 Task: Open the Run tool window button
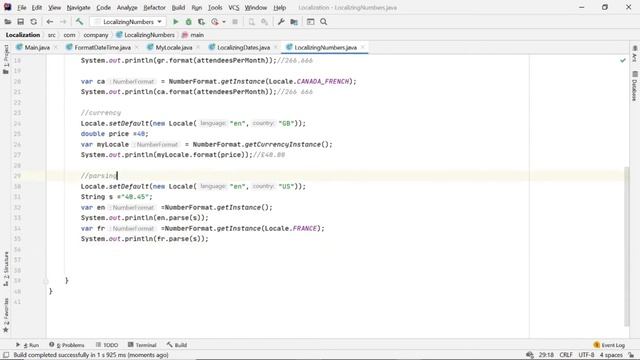(x=27, y=345)
